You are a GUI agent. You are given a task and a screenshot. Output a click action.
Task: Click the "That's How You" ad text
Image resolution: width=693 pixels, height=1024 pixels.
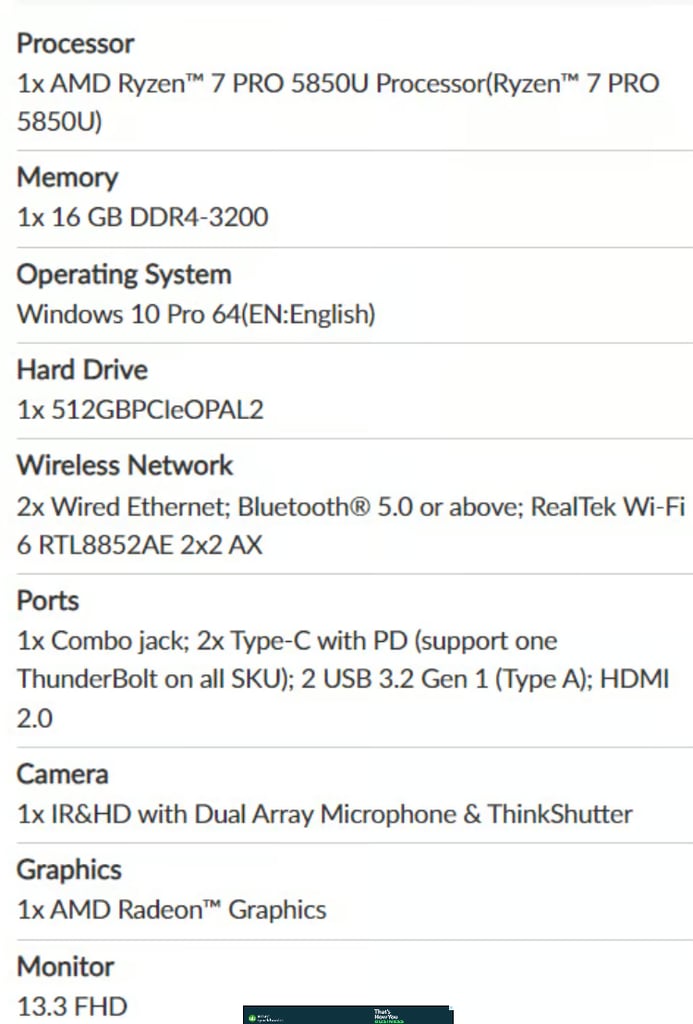pos(385,1014)
